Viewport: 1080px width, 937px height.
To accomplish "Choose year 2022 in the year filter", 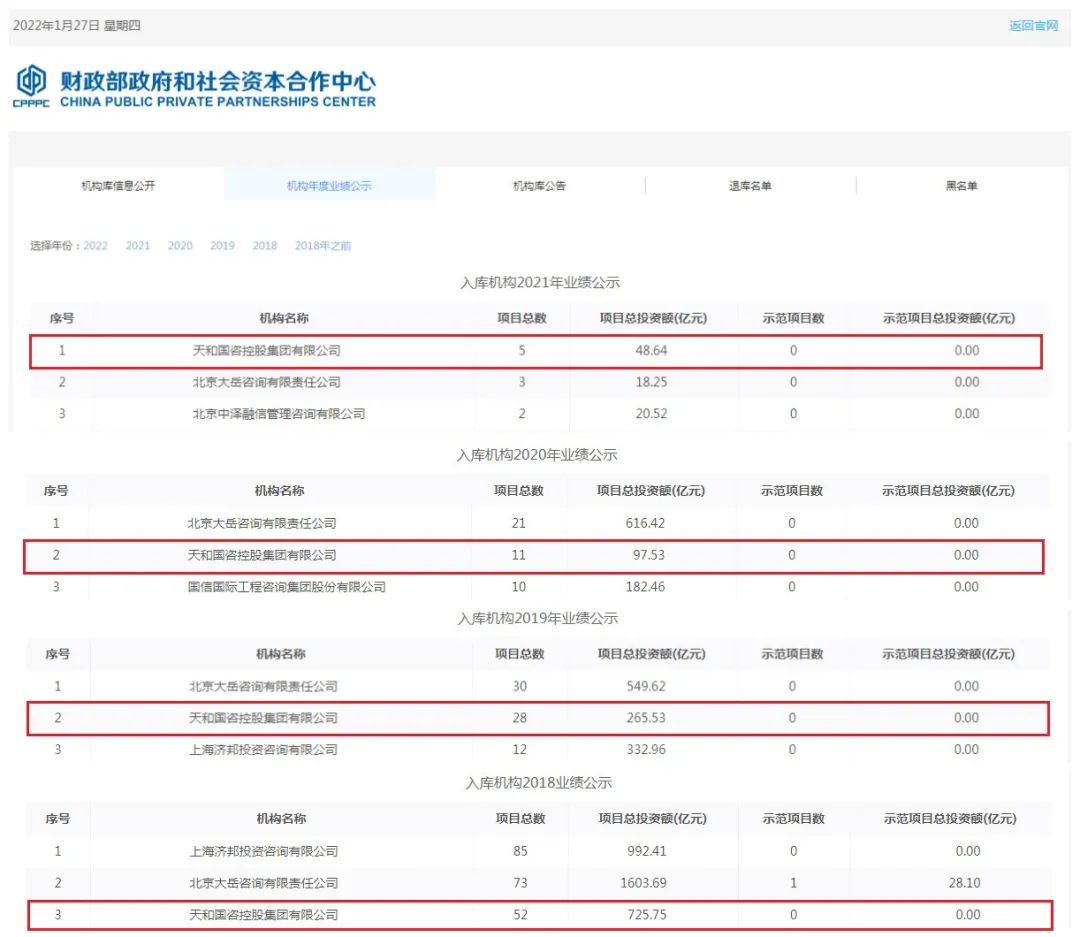I will [96, 245].
